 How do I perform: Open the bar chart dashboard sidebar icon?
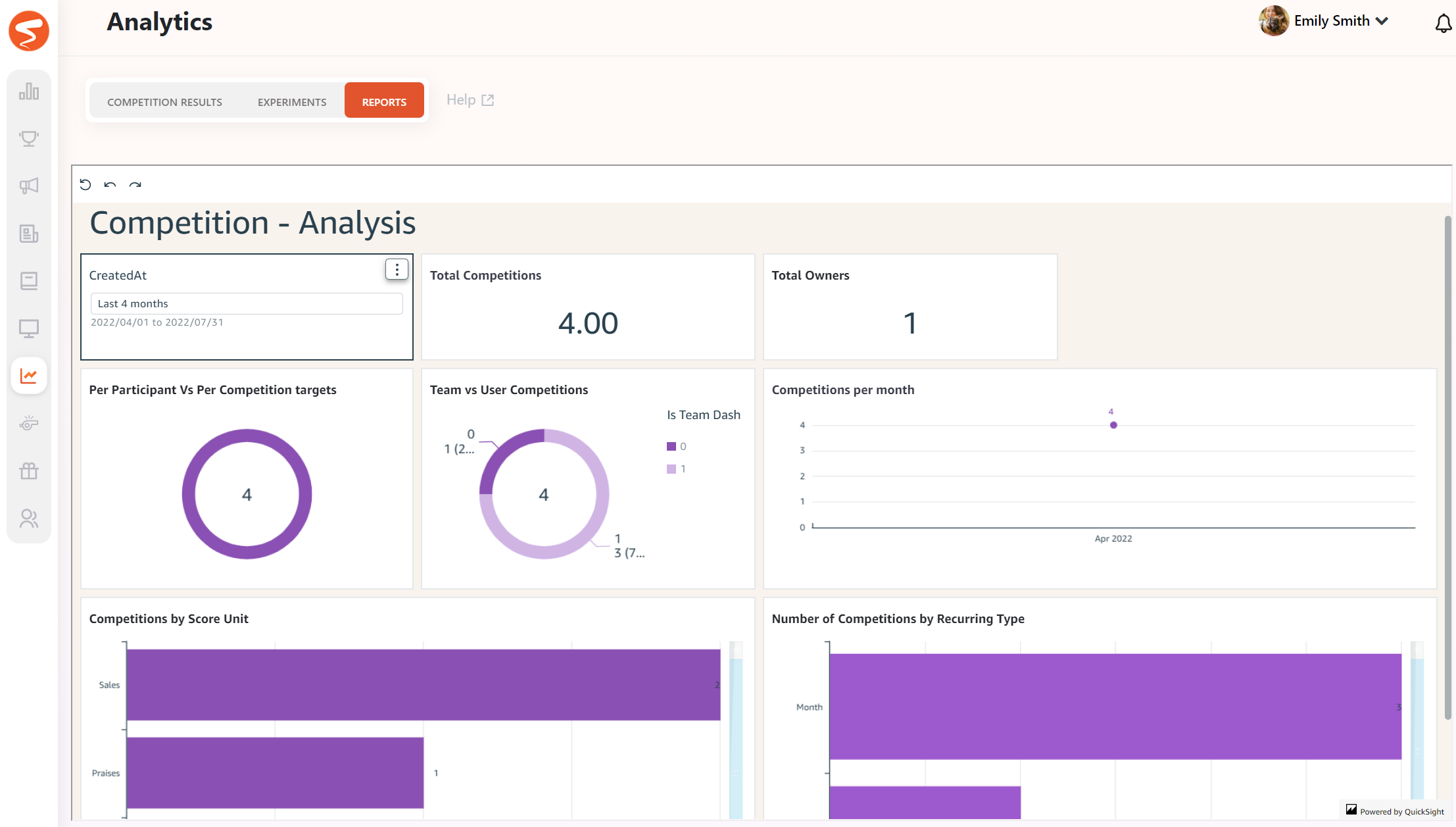pyautogui.click(x=29, y=91)
